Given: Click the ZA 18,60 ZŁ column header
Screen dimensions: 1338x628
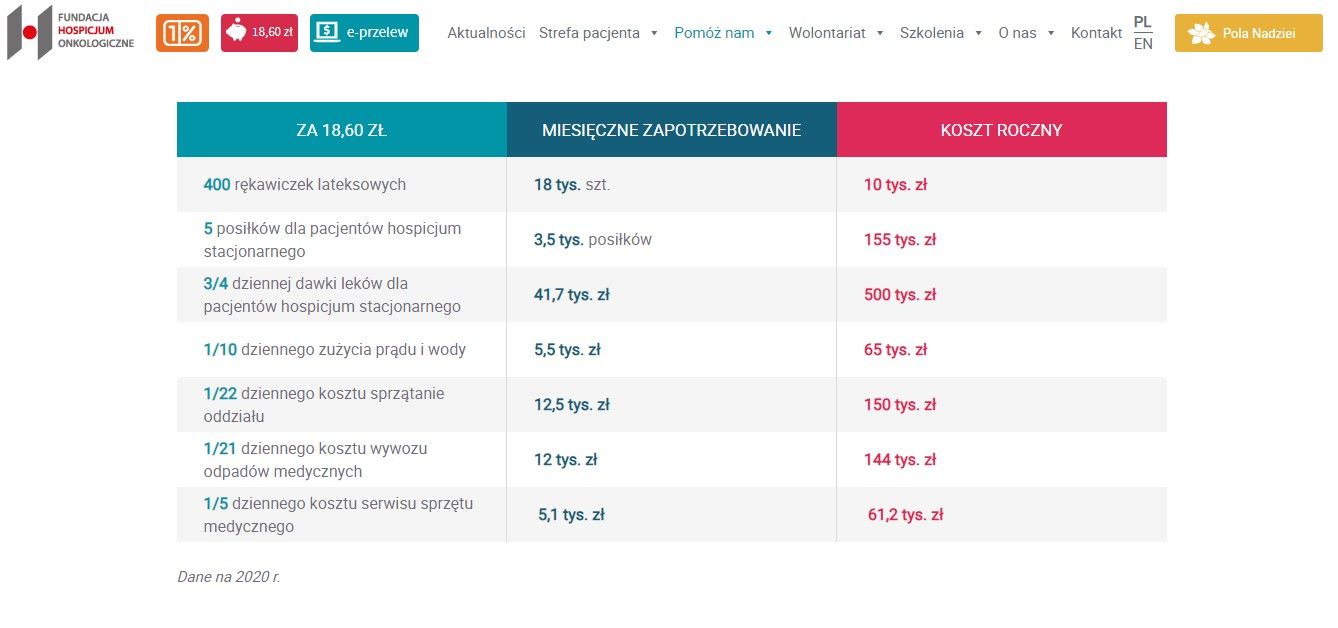Looking at the screenshot, I should (x=341, y=130).
